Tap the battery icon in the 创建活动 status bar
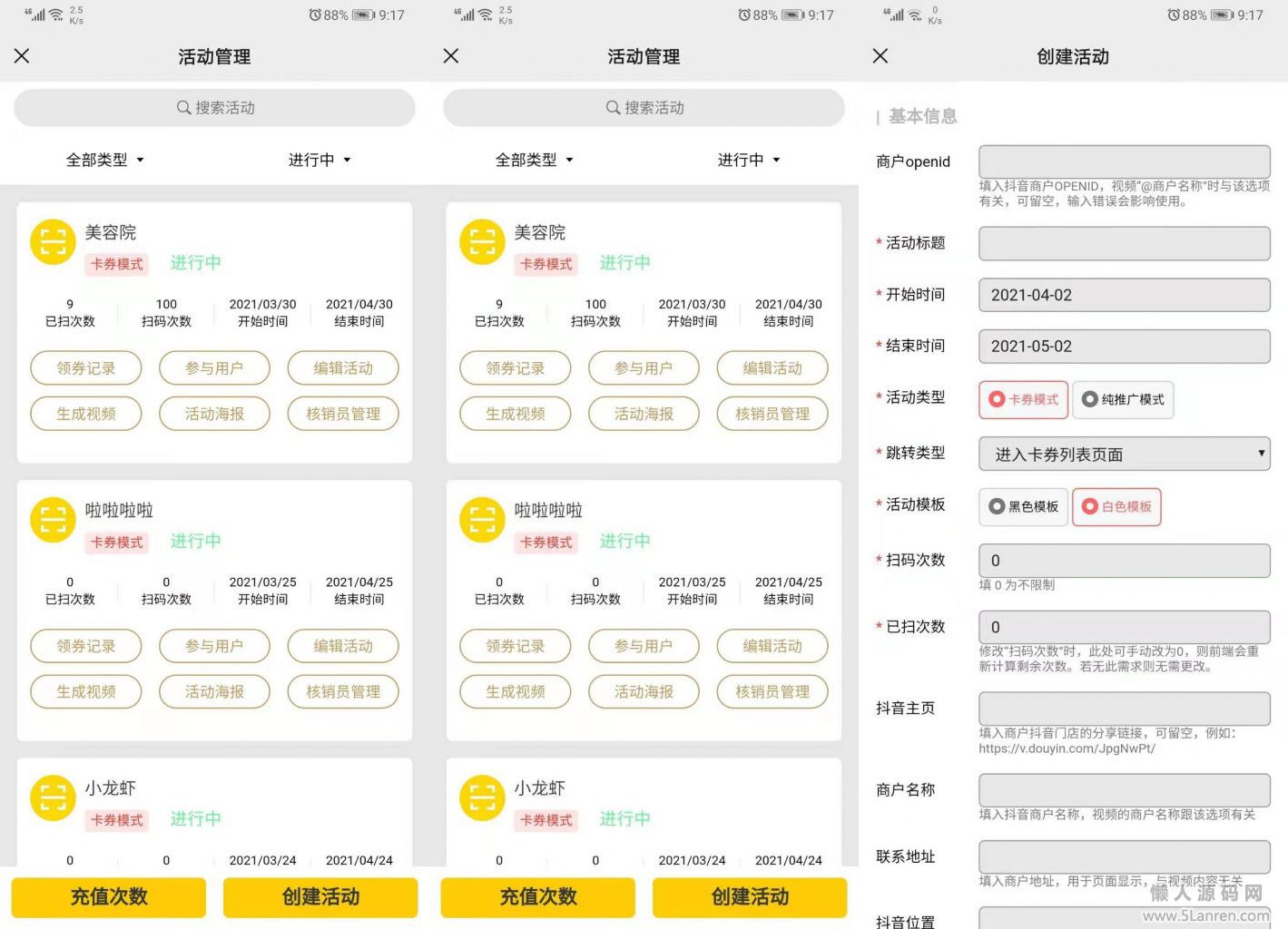This screenshot has width=1288, height=929. point(1222,15)
